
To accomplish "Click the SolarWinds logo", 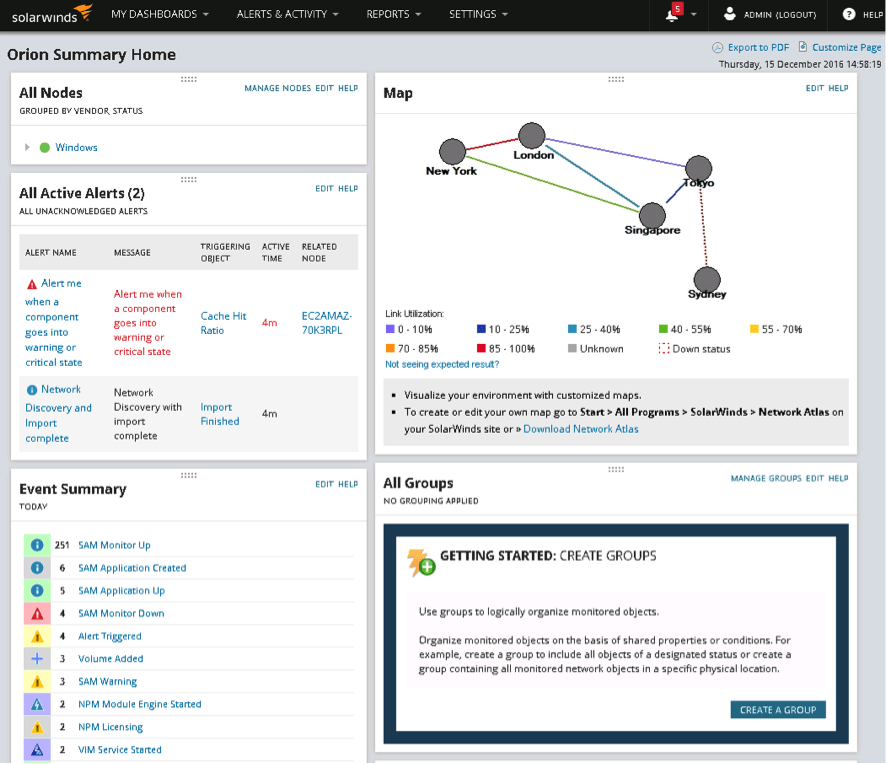I will [51, 14].
